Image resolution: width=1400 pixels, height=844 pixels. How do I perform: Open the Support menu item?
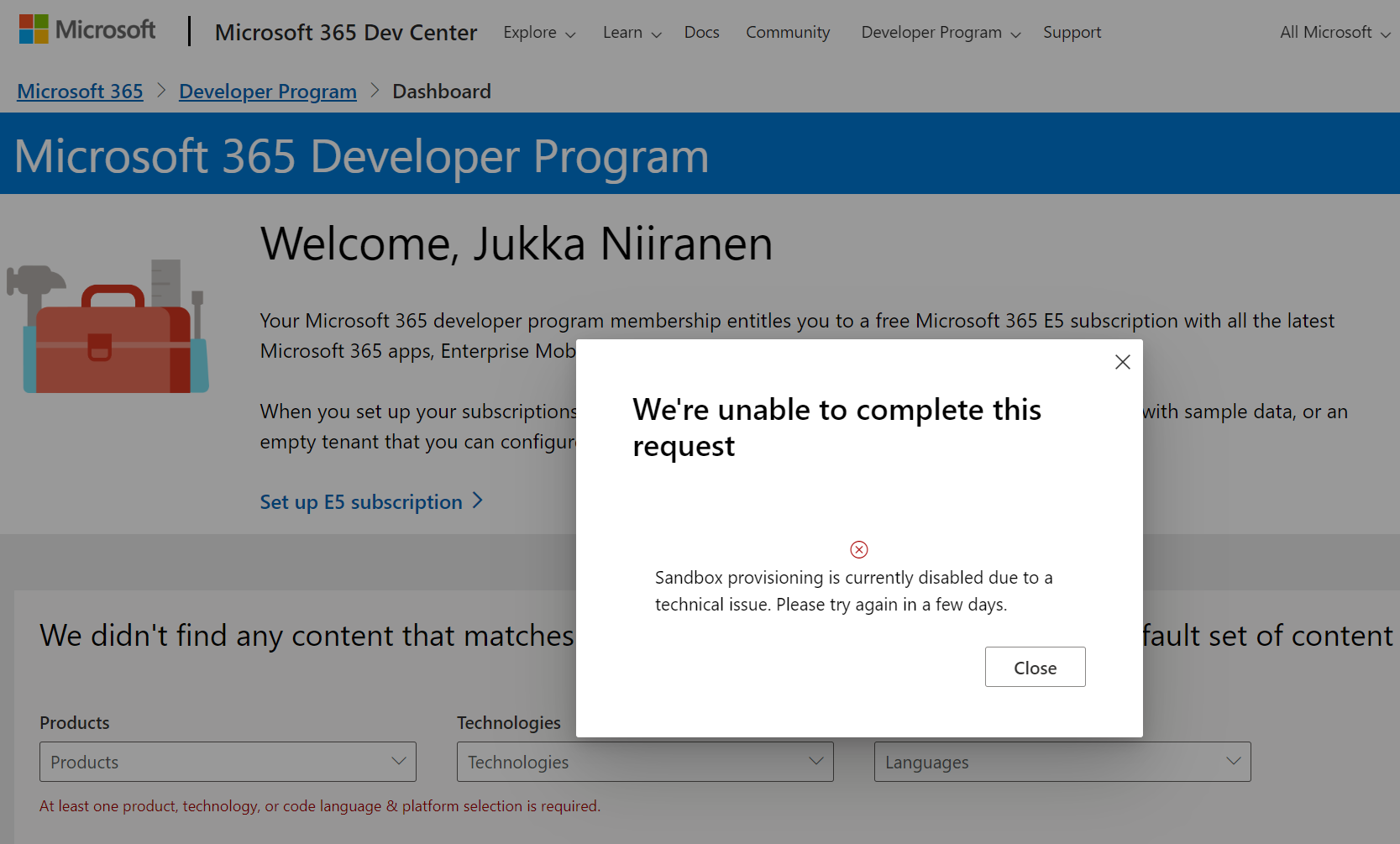[1072, 32]
